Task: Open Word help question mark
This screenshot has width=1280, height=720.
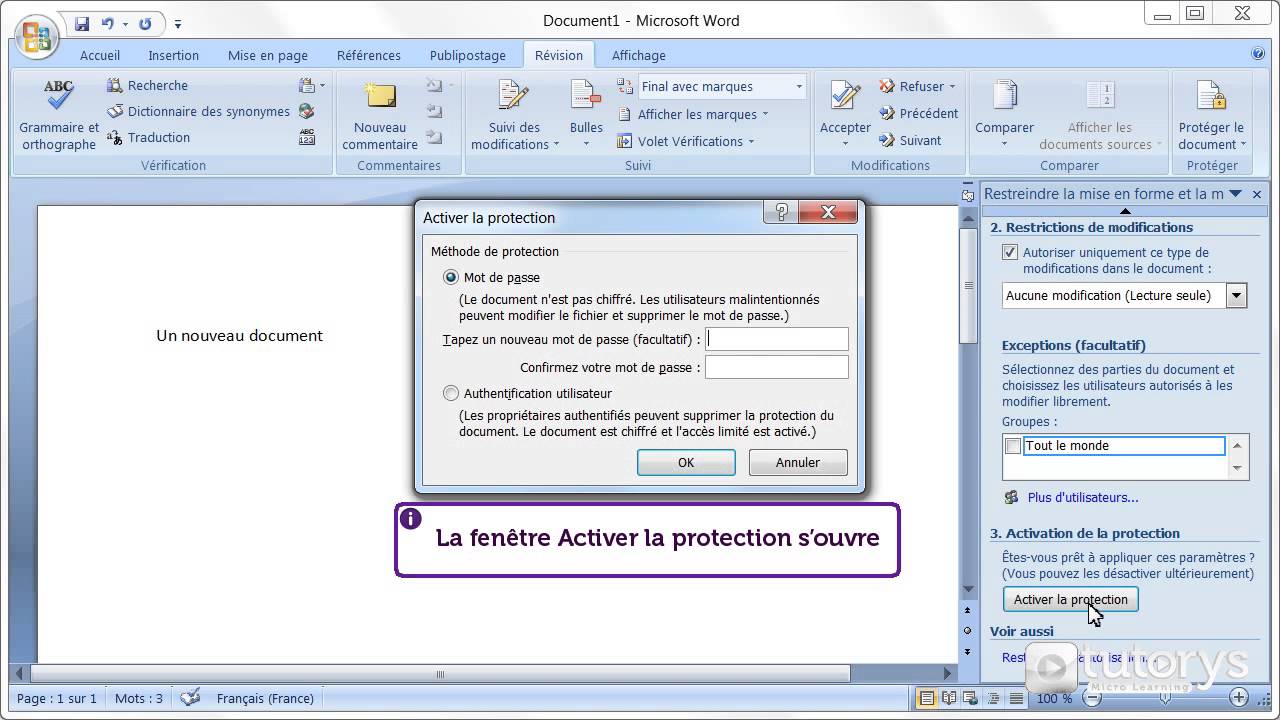Action: (x=1258, y=55)
